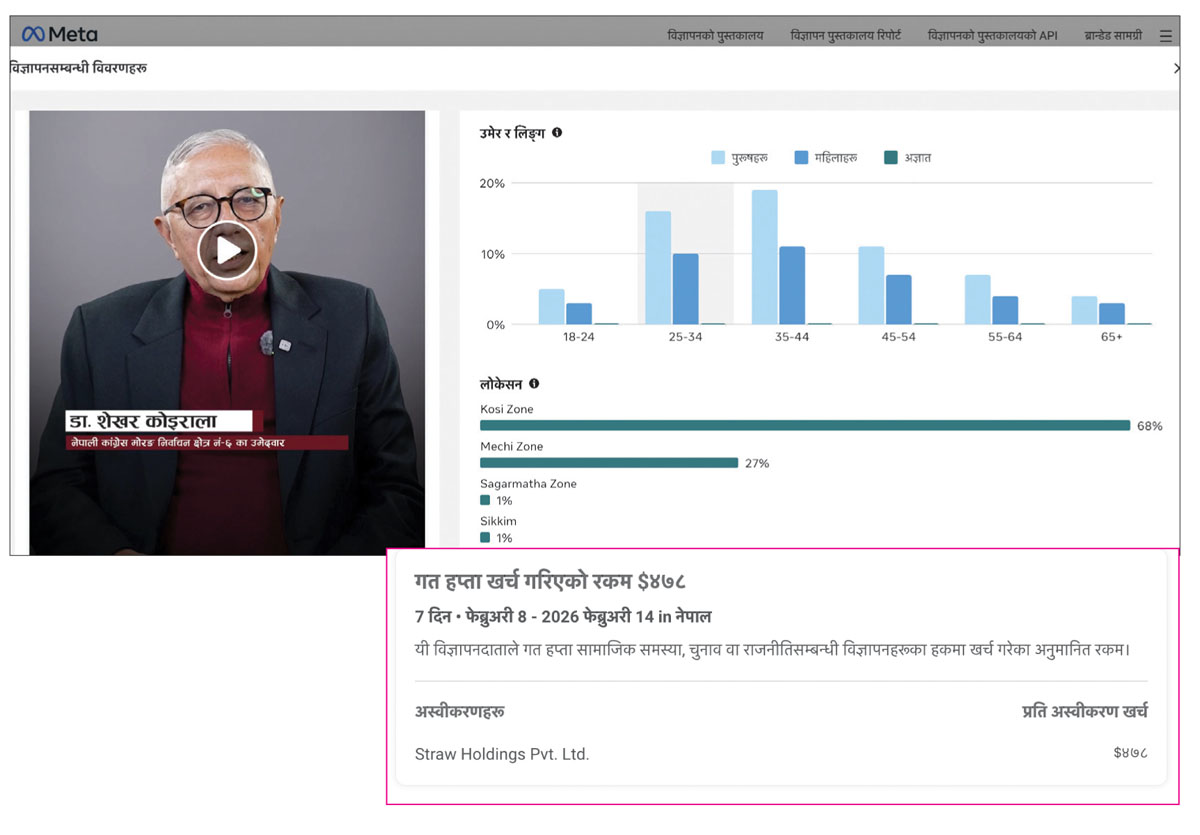The image size is (1200, 835).
Task: Toggle अज्ञात legend swatch
Action: tap(891, 158)
